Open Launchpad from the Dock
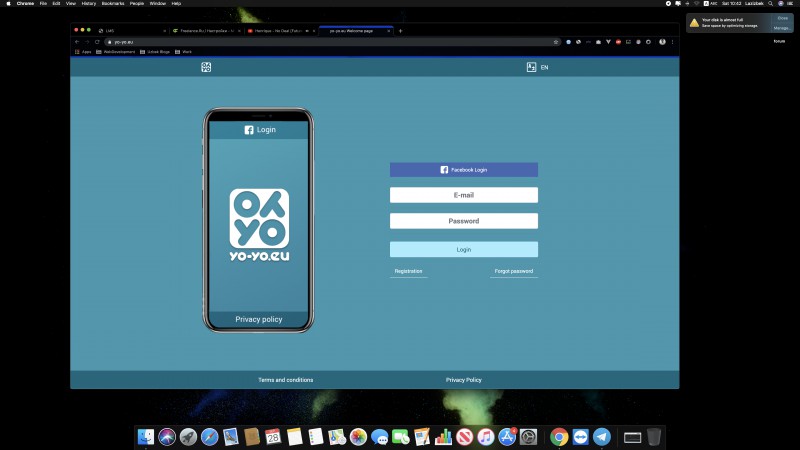Screen dimensions: 800x450 [188, 437]
